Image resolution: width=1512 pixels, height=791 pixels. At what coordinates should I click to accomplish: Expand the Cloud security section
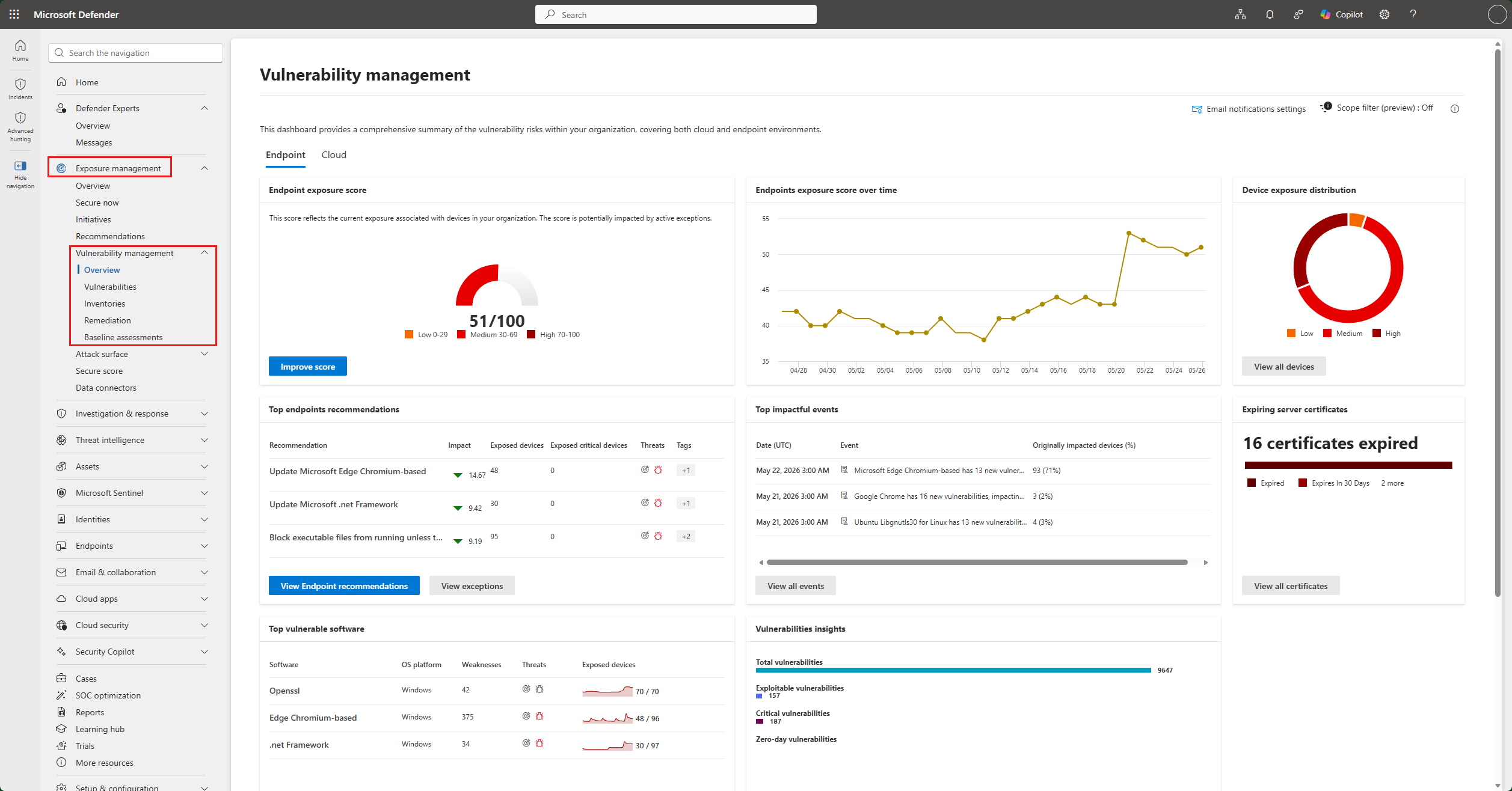[x=204, y=625]
